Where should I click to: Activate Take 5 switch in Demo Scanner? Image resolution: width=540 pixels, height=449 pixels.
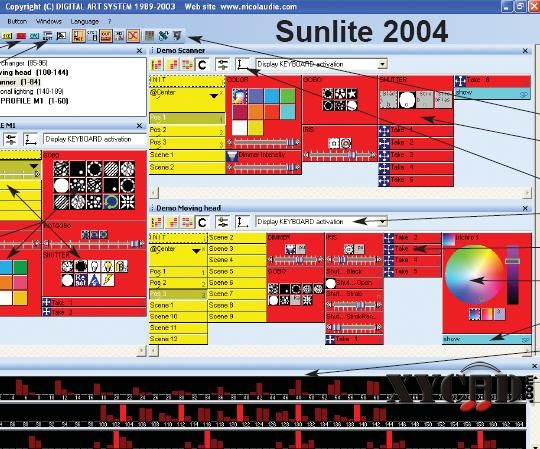(416, 180)
